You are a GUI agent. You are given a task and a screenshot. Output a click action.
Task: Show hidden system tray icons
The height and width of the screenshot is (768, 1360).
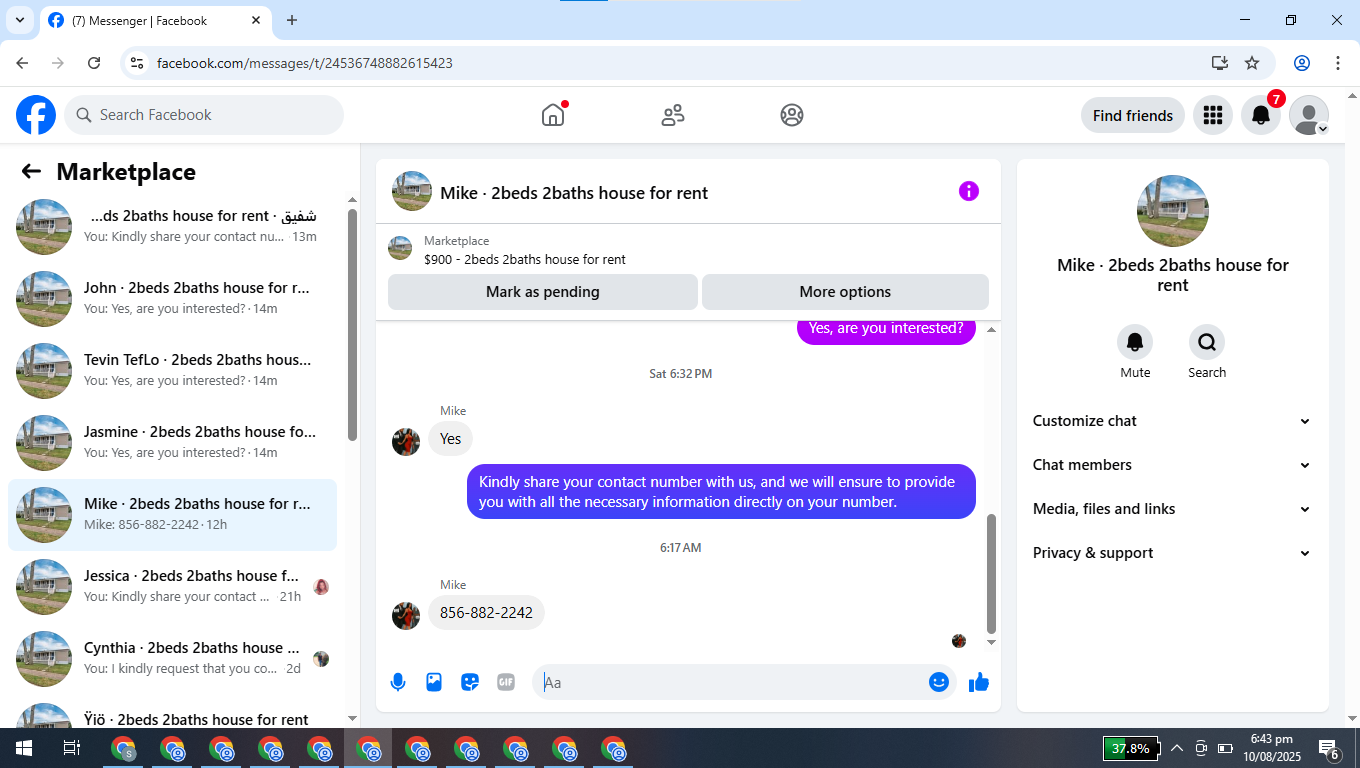[1177, 748]
